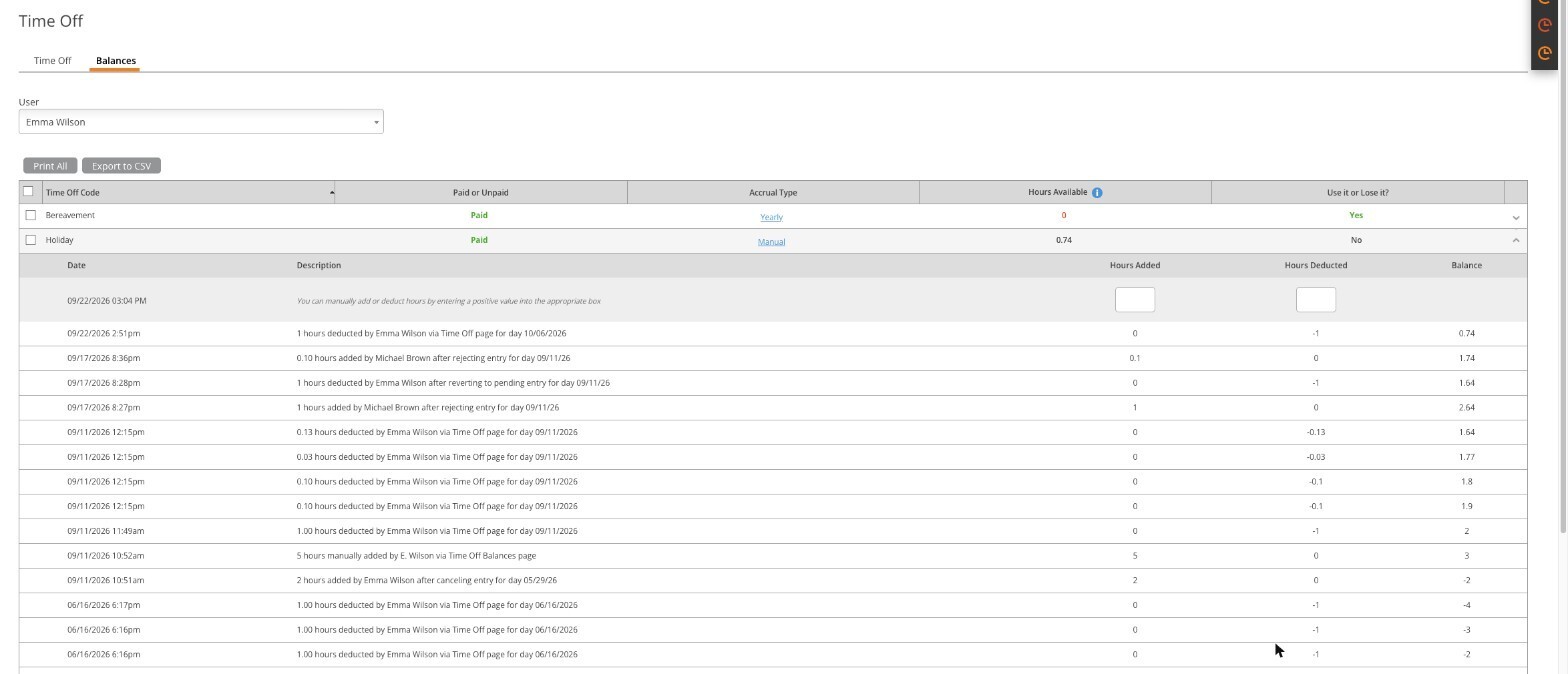Click the '0.03 hours deducted by Emma Wilson' entry
The image size is (1568, 674).
[437, 457]
